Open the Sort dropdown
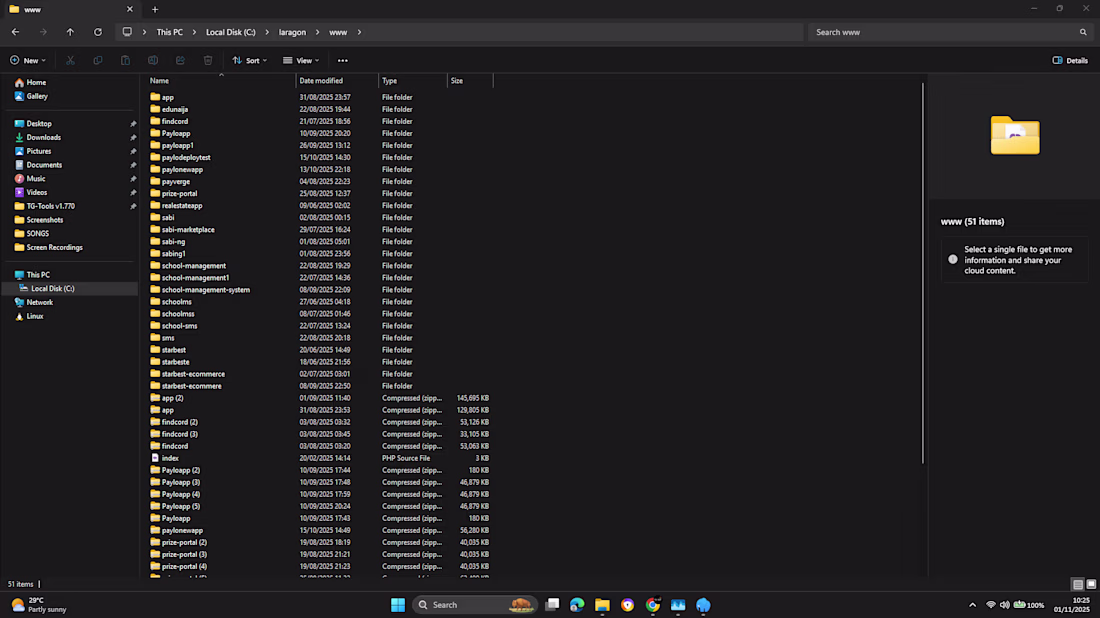The image size is (1100, 618). [250, 60]
